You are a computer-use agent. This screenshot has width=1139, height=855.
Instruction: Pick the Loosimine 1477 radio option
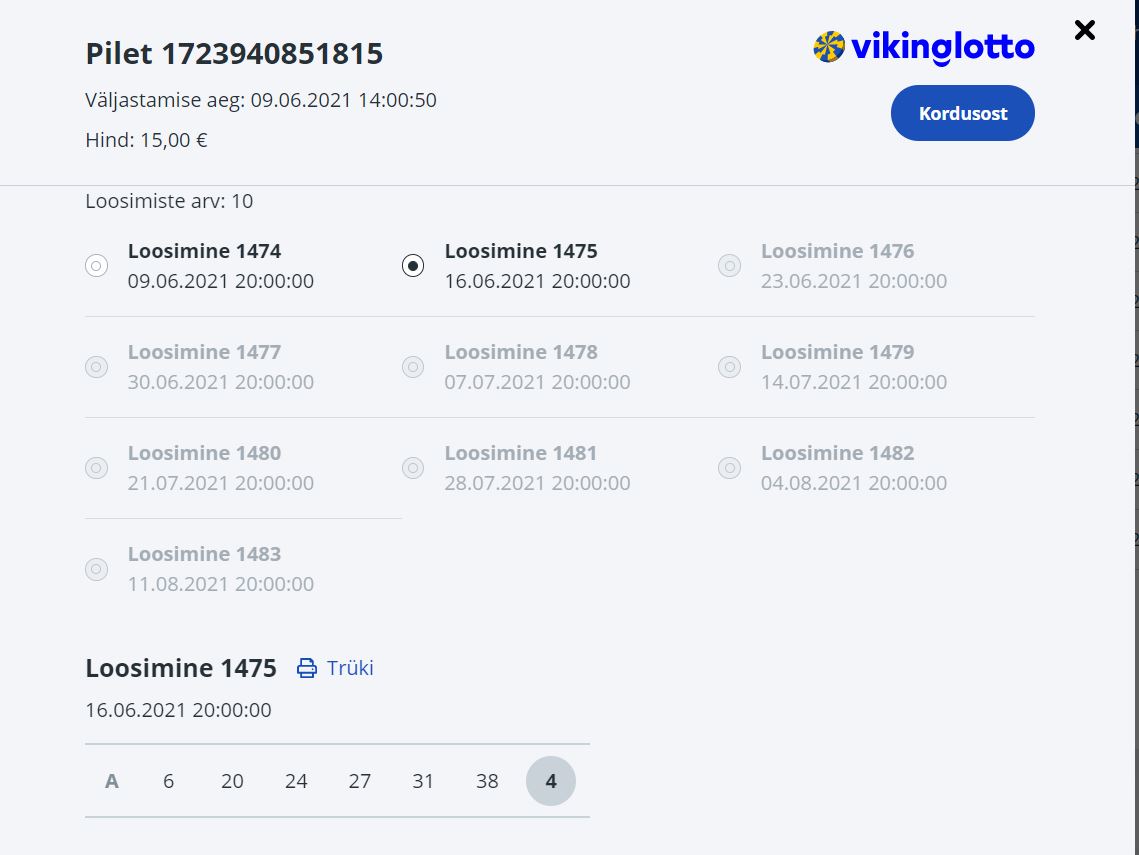[x=97, y=367]
